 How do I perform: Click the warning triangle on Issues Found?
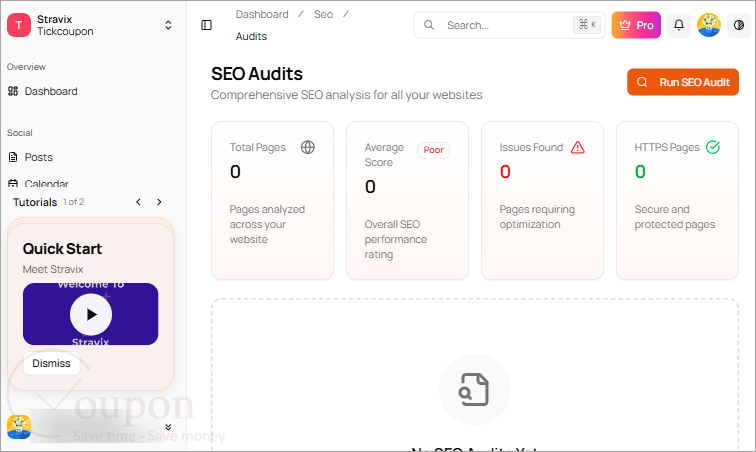[578, 147]
